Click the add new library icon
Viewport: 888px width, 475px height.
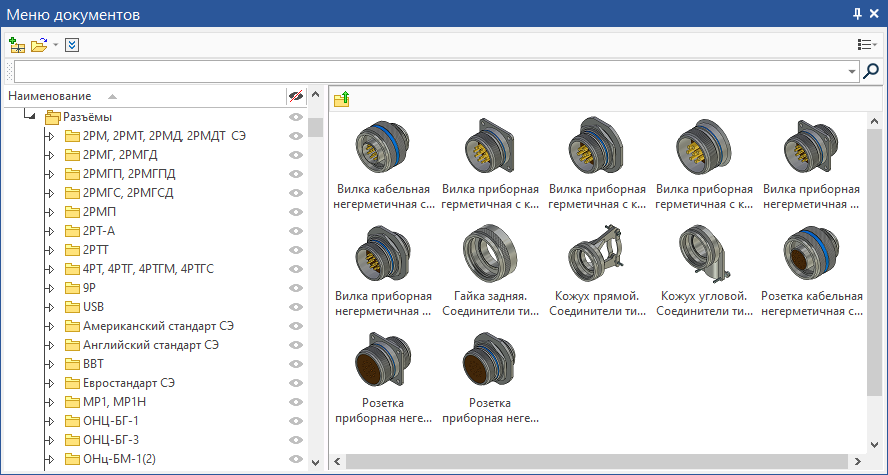(16, 45)
